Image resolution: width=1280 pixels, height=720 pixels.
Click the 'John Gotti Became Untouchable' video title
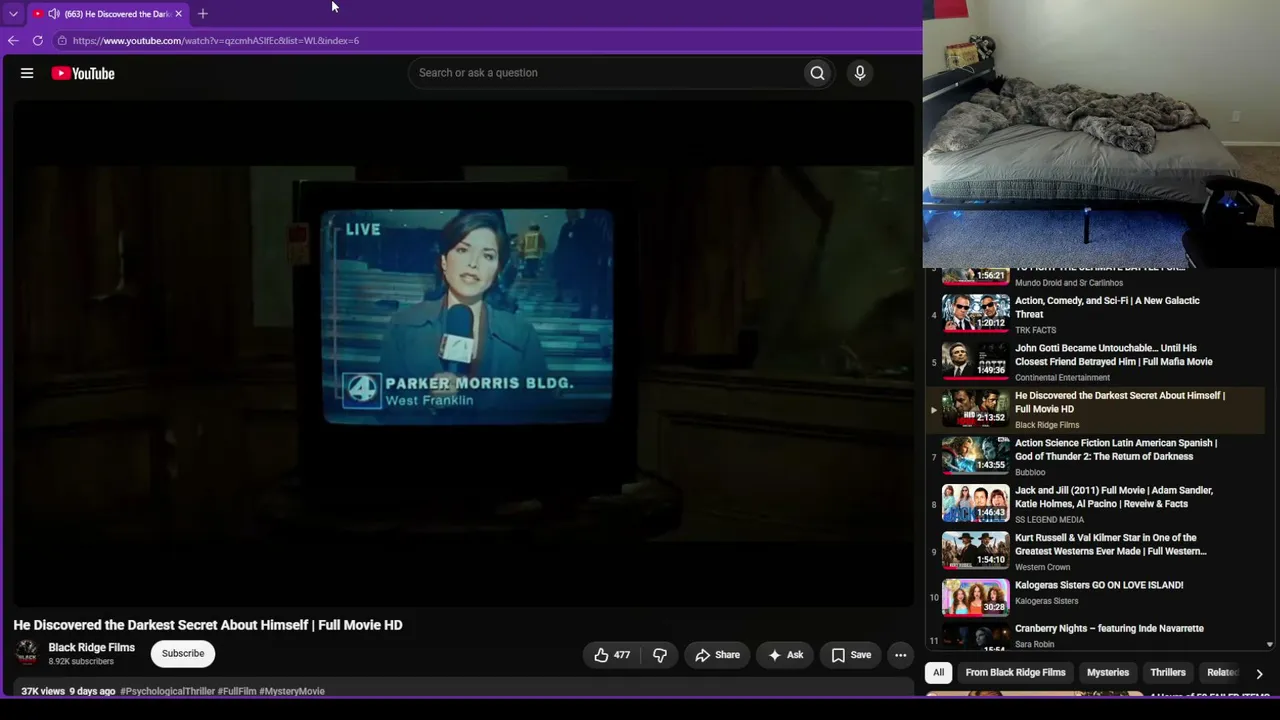pos(1114,355)
